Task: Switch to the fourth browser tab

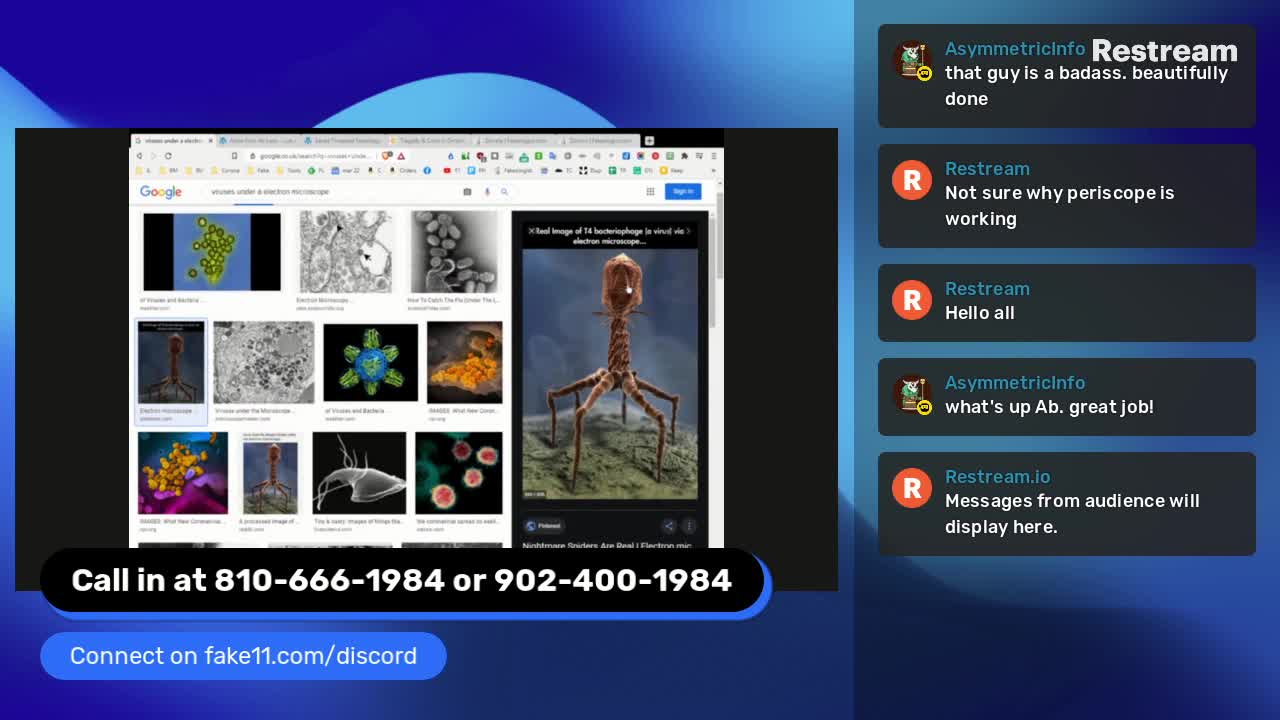Action: pos(429,141)
